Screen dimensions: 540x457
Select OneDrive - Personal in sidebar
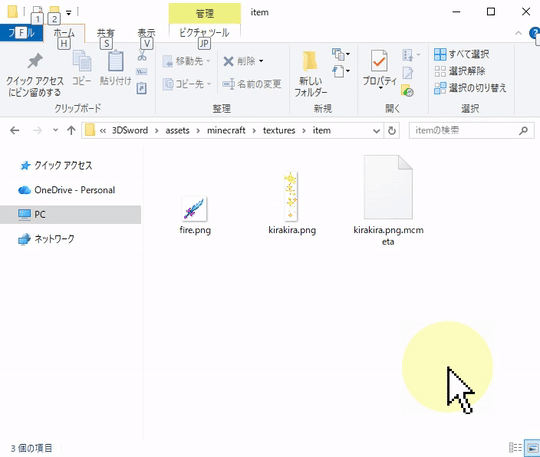tap(67, 190)
